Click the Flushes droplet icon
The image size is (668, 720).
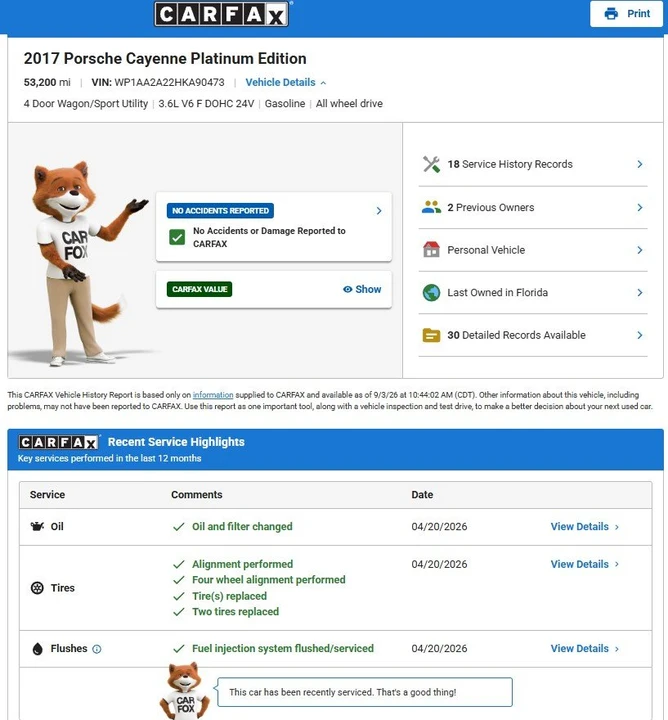[x=38, y=648]
